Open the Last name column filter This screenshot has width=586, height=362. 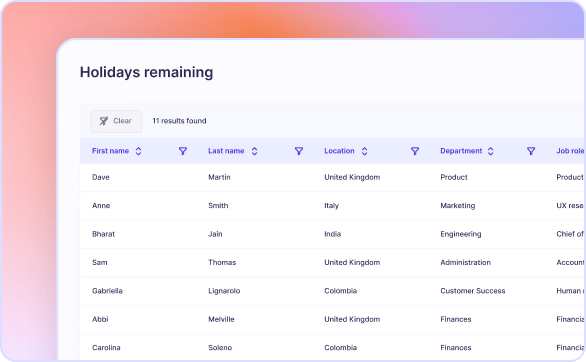[299, 151]
